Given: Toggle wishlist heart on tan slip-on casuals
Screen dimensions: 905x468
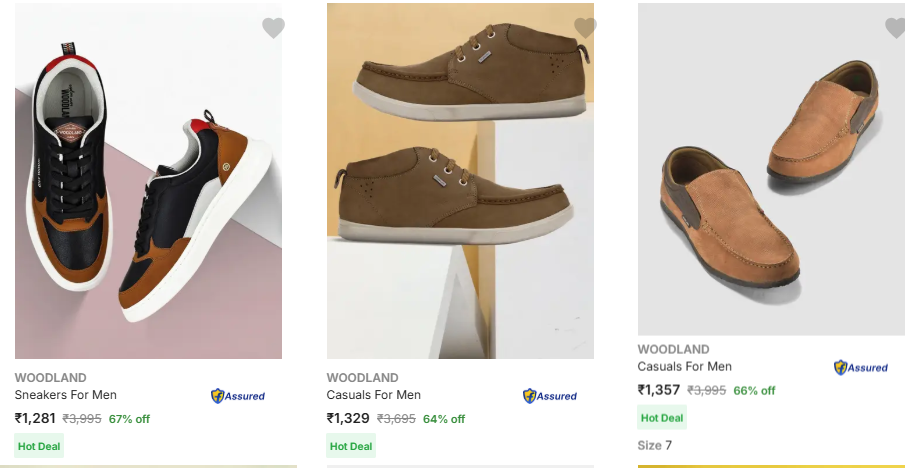Looking at the screenshot, I should coord(895,28).
